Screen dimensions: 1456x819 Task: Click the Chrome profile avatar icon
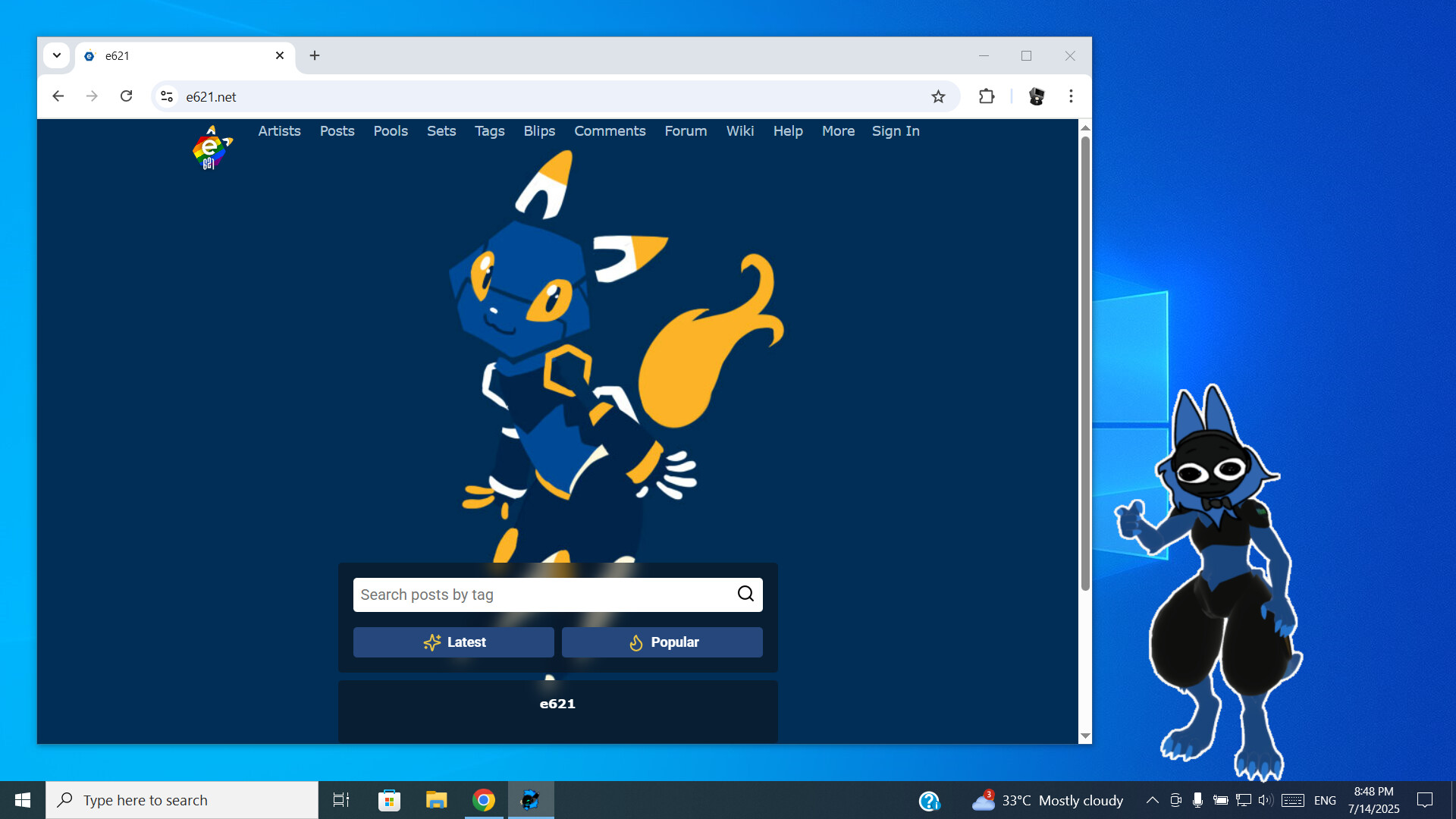point(1036,96)
